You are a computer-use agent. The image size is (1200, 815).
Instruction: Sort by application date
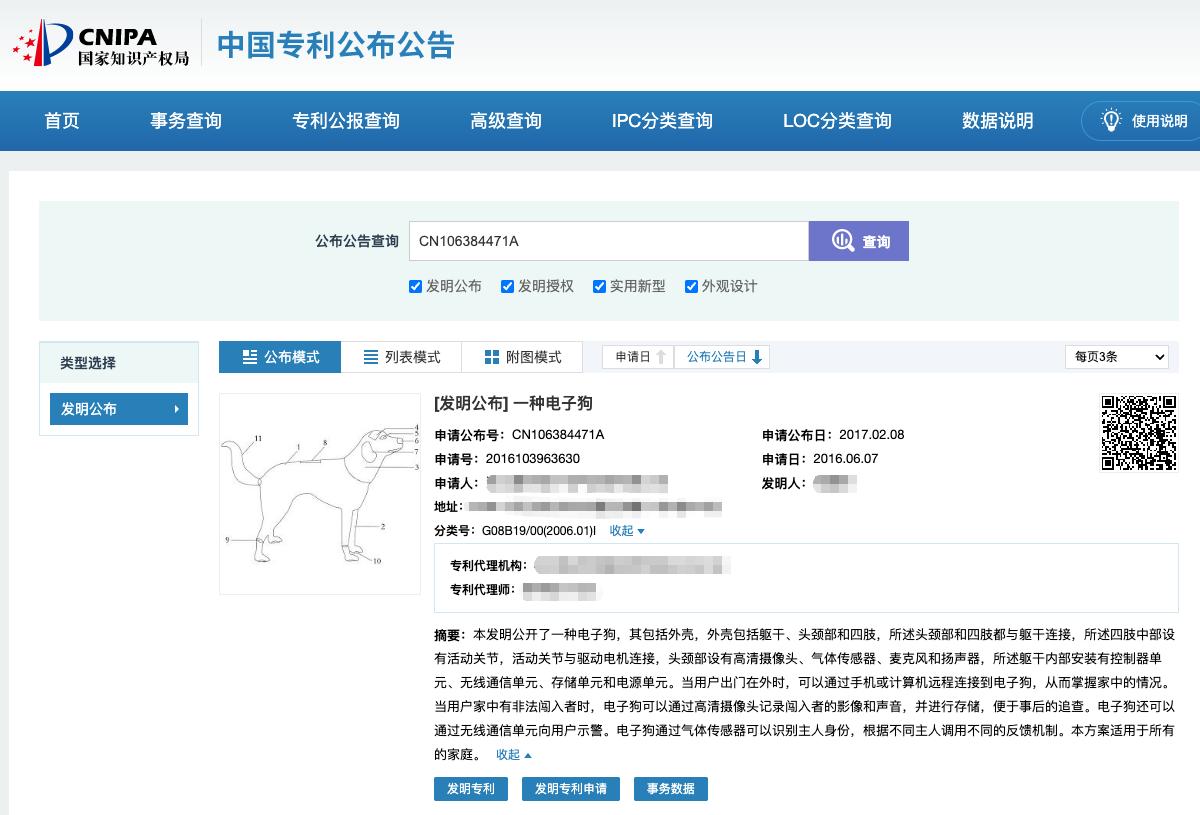point(639,357)
